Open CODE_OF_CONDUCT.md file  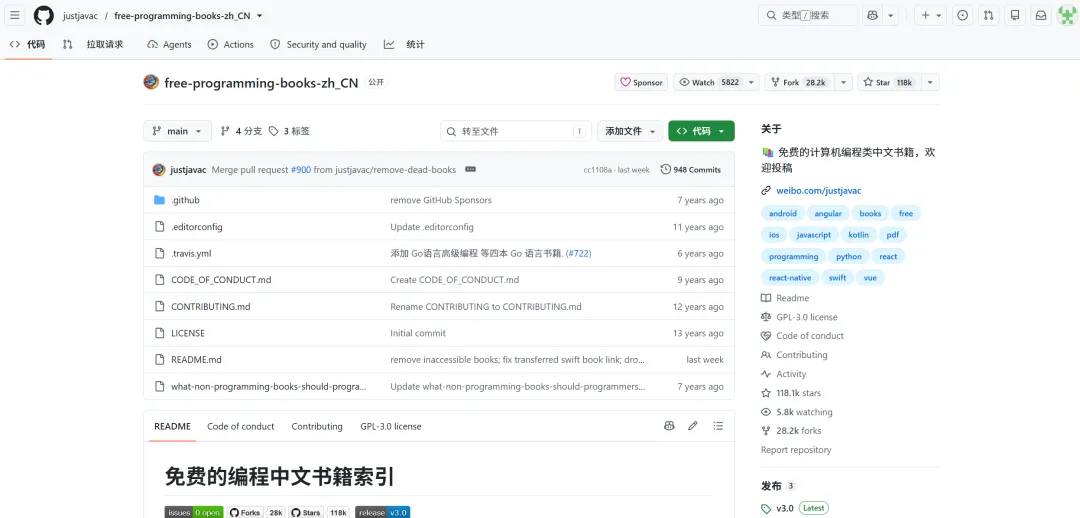pos(221,280)
